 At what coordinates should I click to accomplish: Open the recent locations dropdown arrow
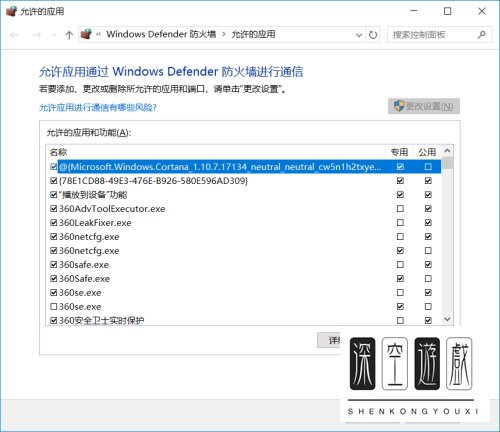(x=54, y=35)
